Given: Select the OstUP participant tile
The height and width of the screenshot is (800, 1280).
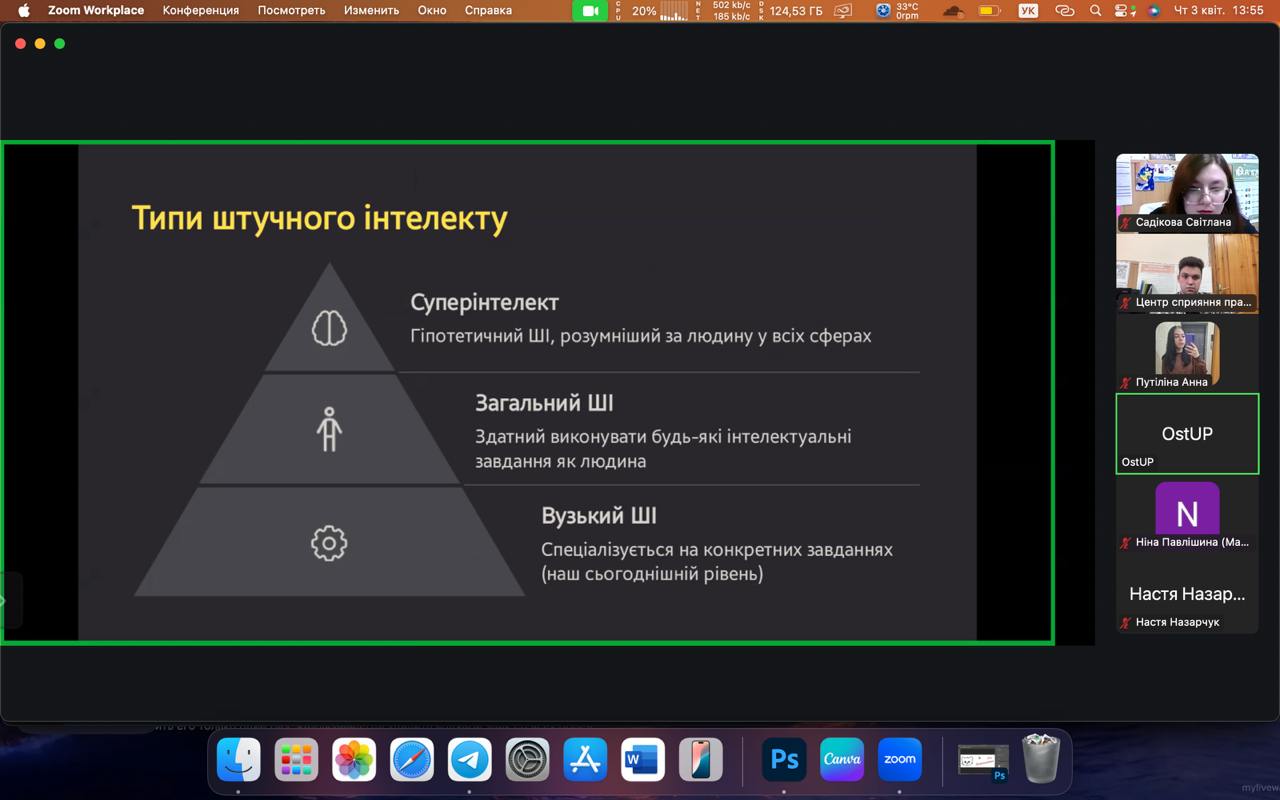Looking at the screenshot, I should click(1187, 433).
